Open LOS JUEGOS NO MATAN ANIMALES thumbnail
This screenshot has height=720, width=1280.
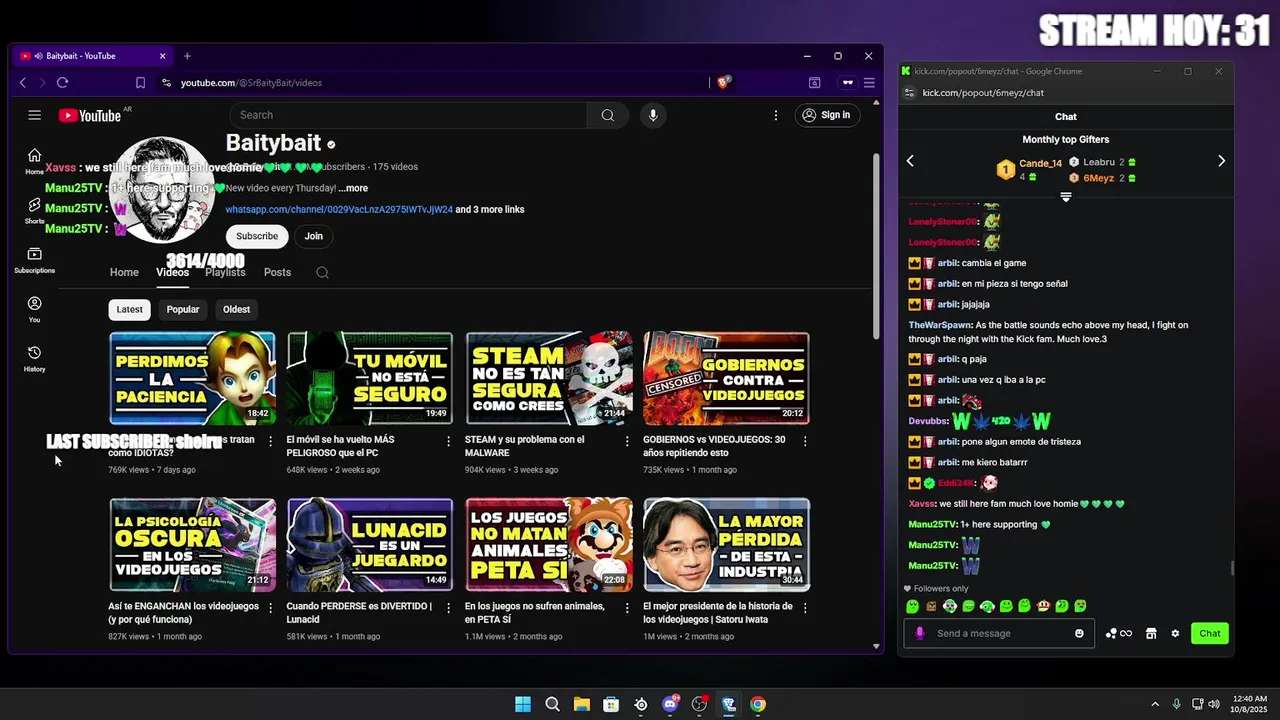point(549,545)
